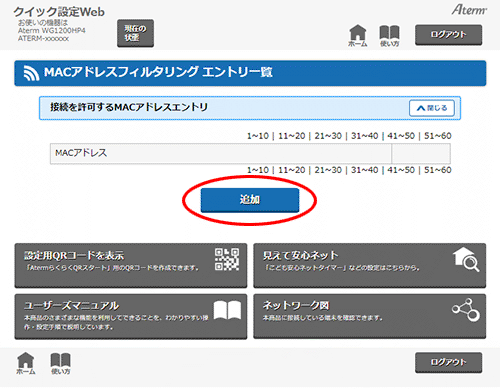This screenshot has width=500, height=389.
Task: Select upper 51~60 page link
Action: 438,136
